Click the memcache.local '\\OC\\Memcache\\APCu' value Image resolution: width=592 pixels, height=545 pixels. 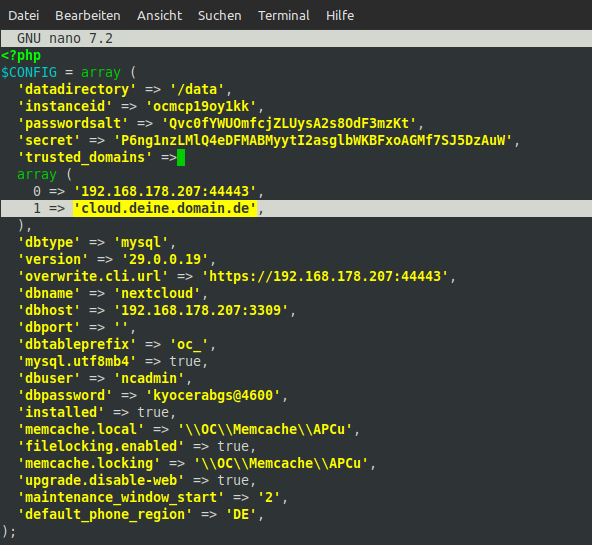pyautogui.click(x=265, y=429)
